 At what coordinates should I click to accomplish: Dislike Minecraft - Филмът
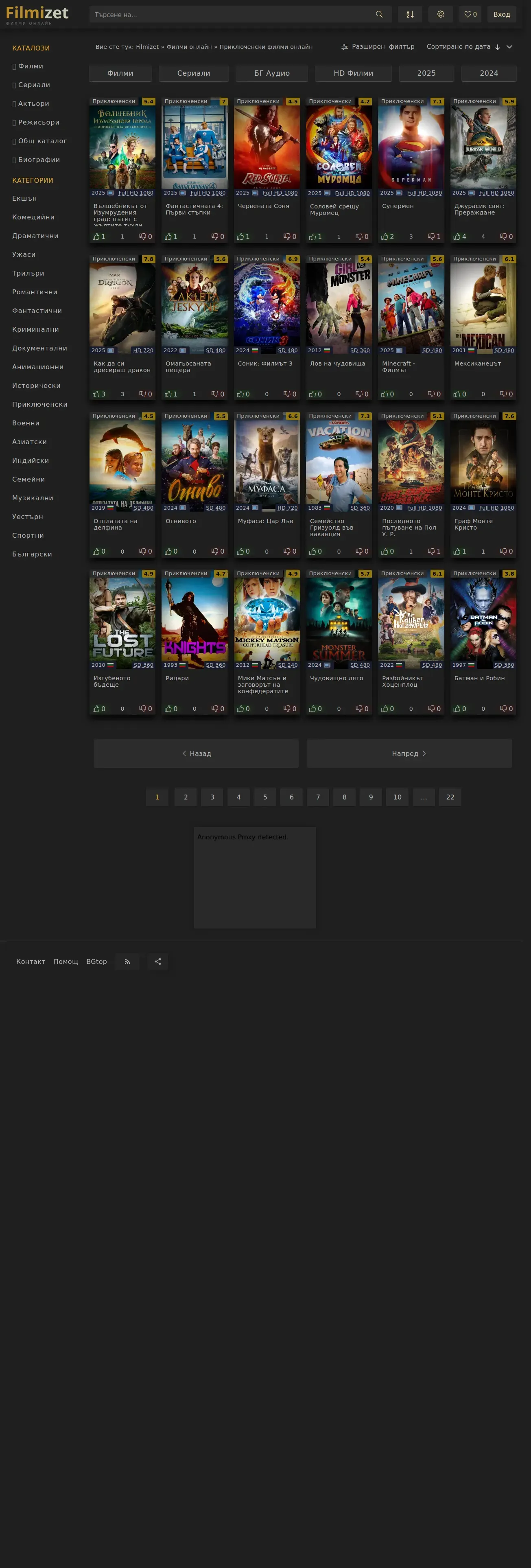click(x=434, y=394)
